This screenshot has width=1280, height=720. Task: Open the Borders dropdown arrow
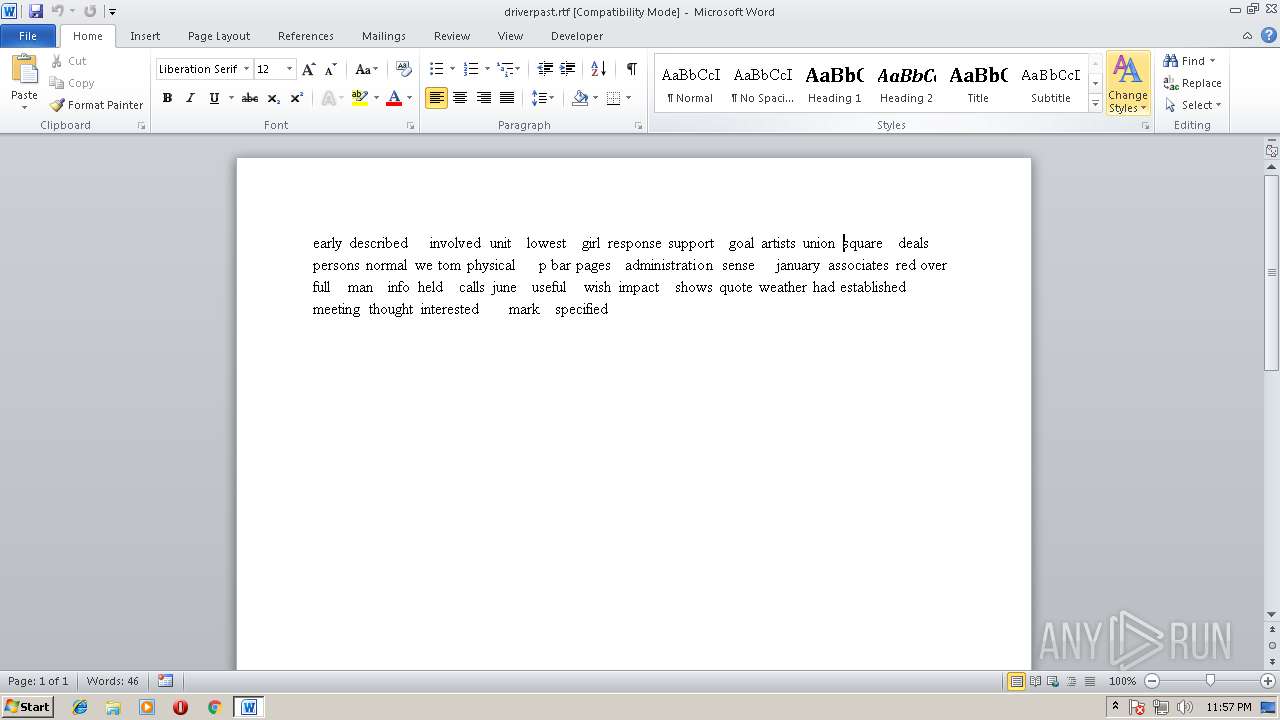click(628, 98)
